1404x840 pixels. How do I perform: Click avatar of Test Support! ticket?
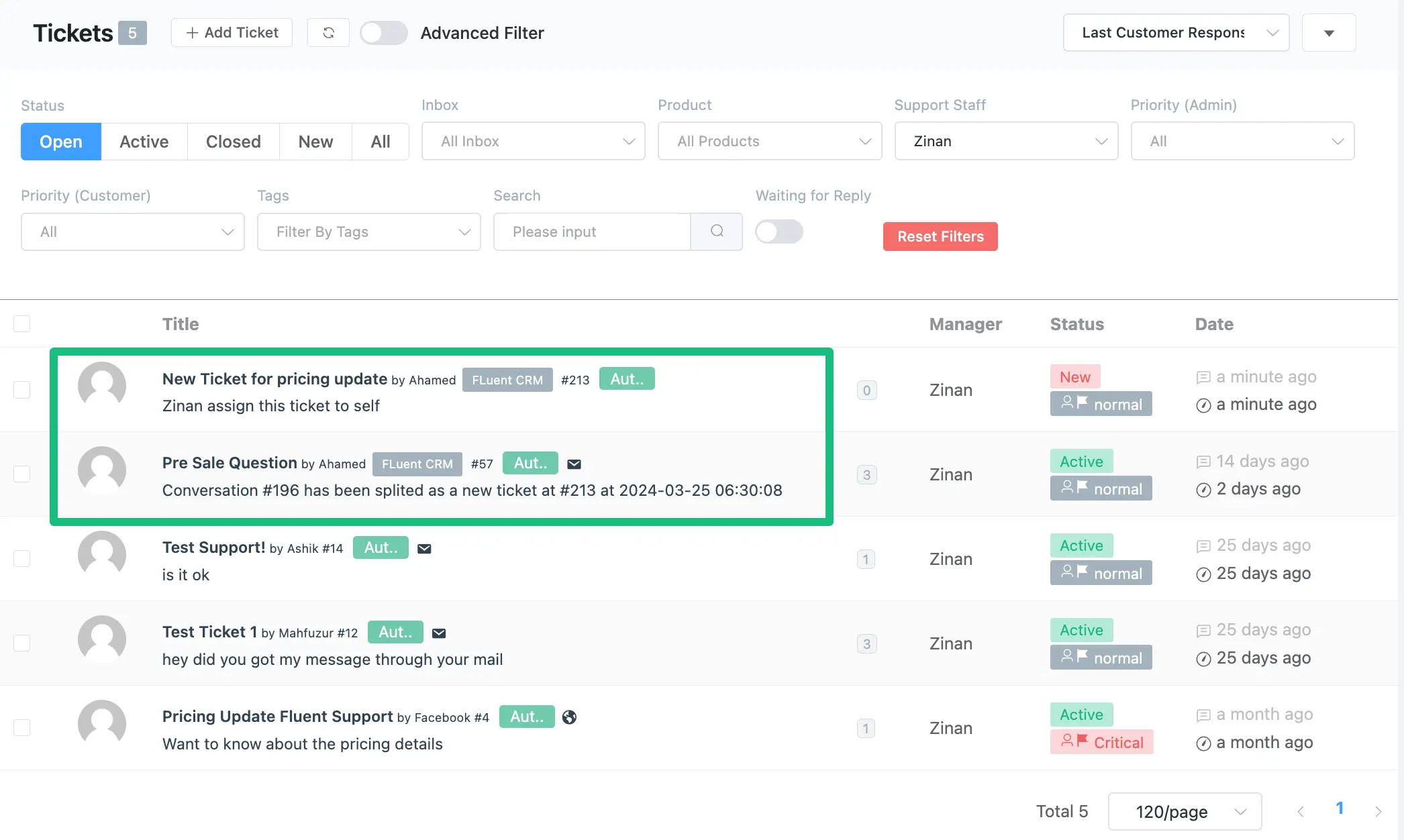pos(102,555)
